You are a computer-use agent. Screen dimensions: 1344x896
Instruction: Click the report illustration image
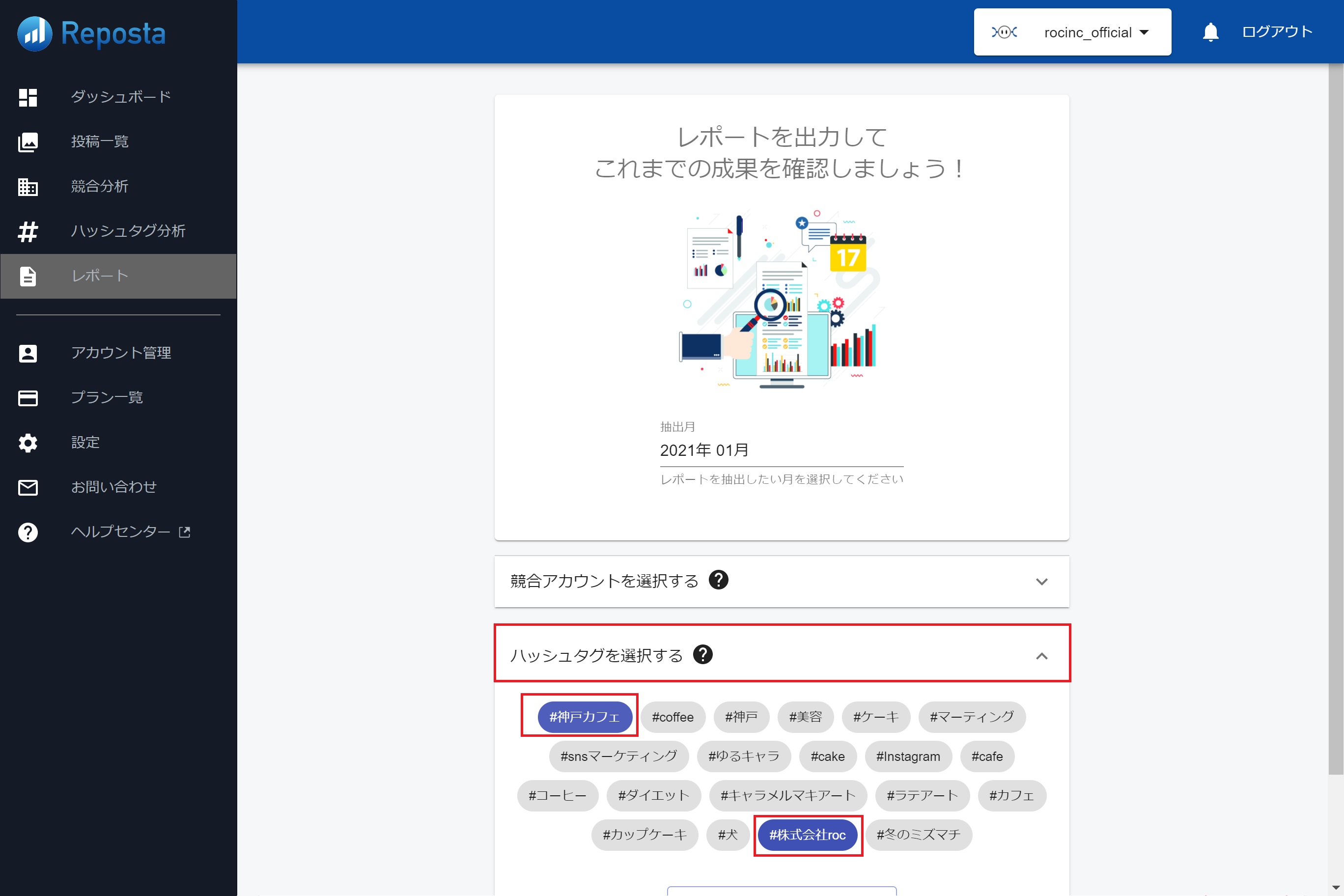(781, 300)
